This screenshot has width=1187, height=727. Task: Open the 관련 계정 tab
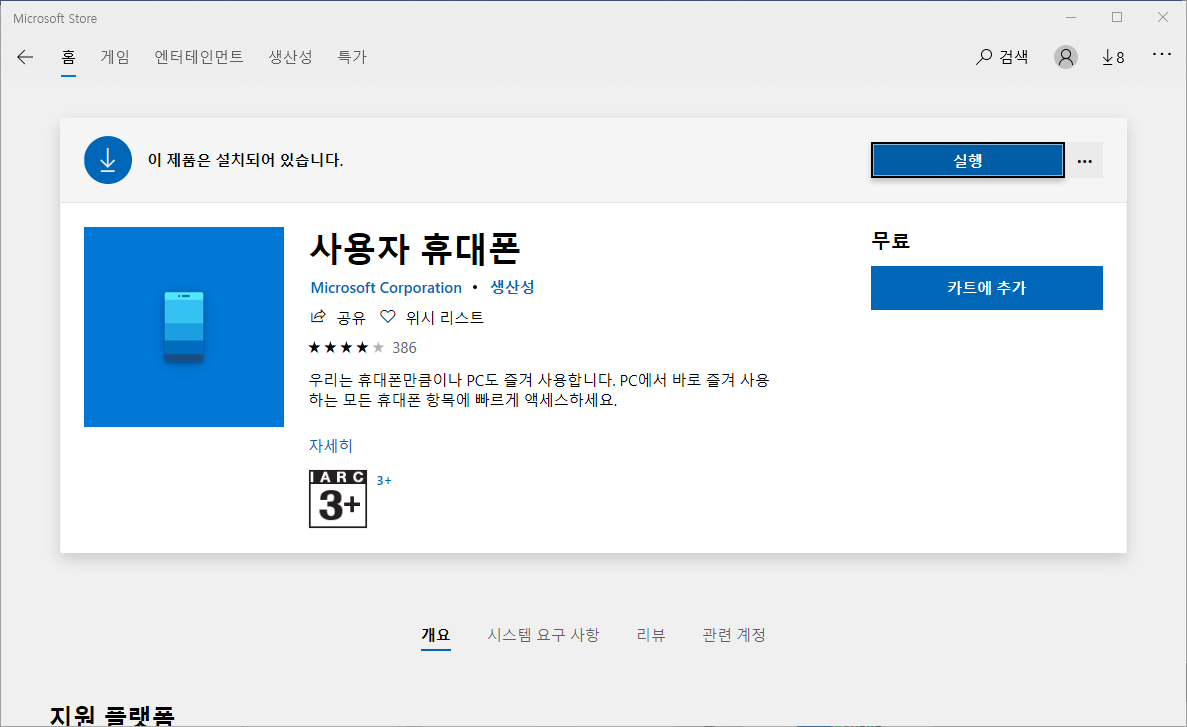[734, 635]
